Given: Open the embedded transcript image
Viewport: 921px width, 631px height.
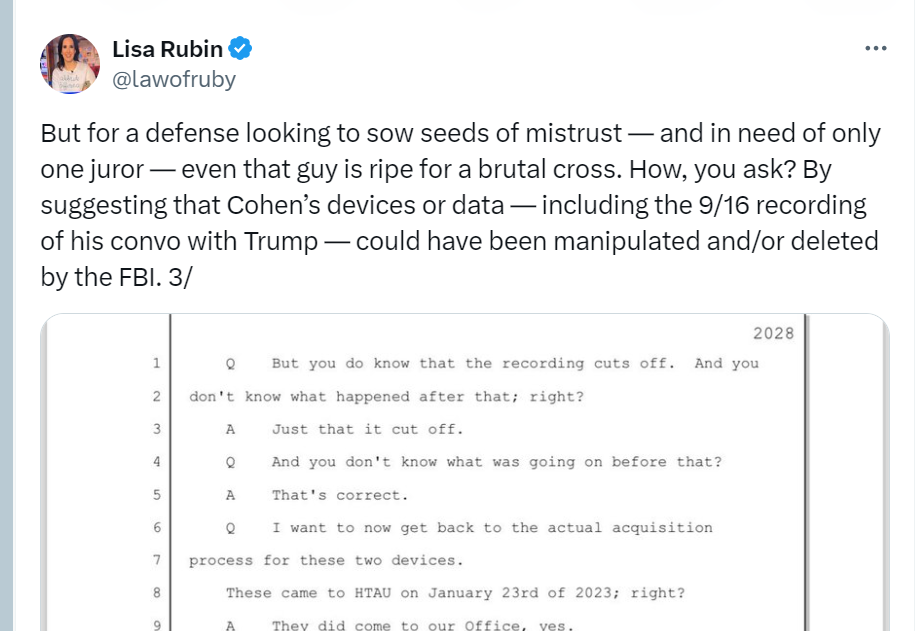Looking at the screenshot, I should click(x=465, y=472).
